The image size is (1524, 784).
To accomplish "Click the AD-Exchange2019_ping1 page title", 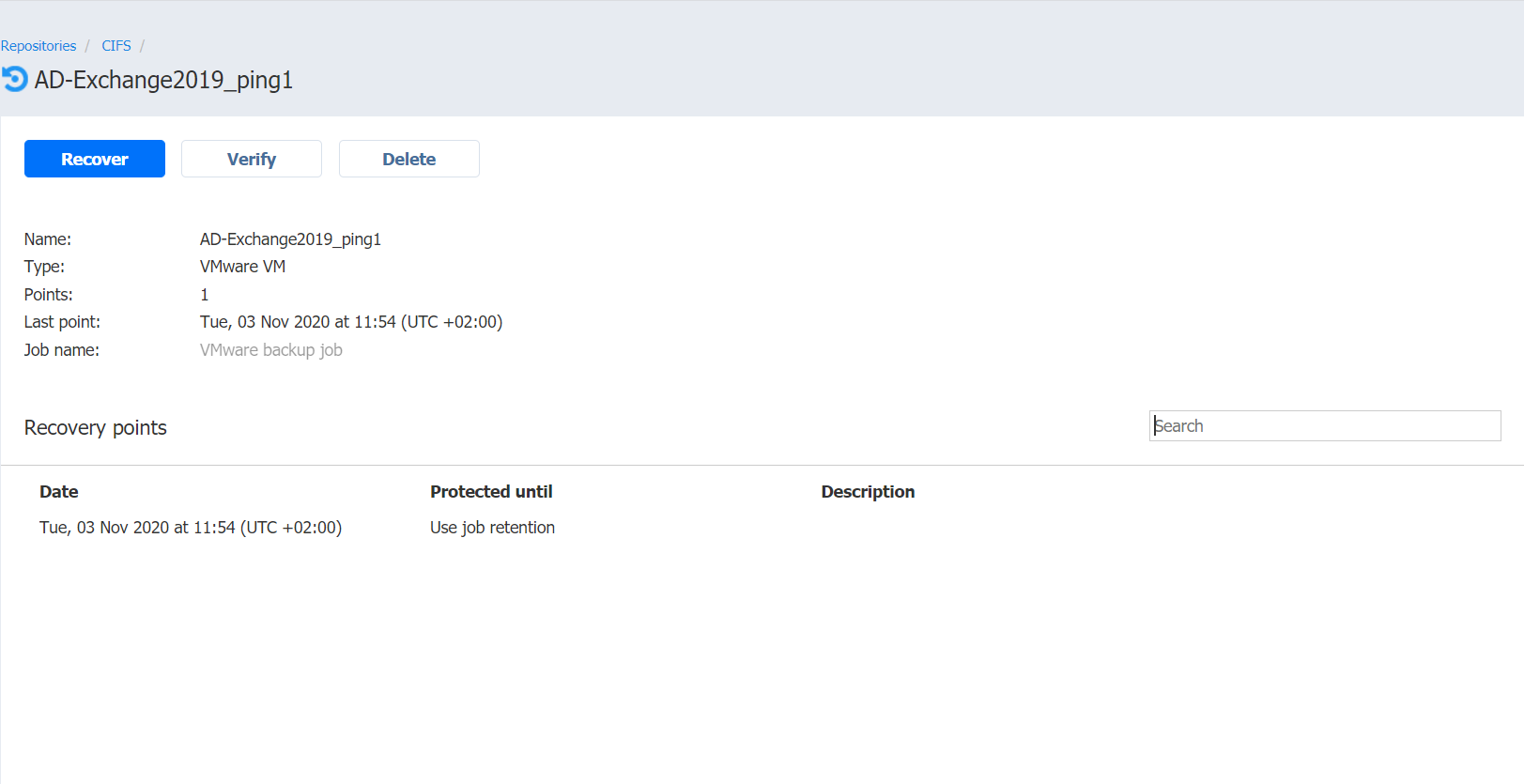I will (x=164, y=80).
